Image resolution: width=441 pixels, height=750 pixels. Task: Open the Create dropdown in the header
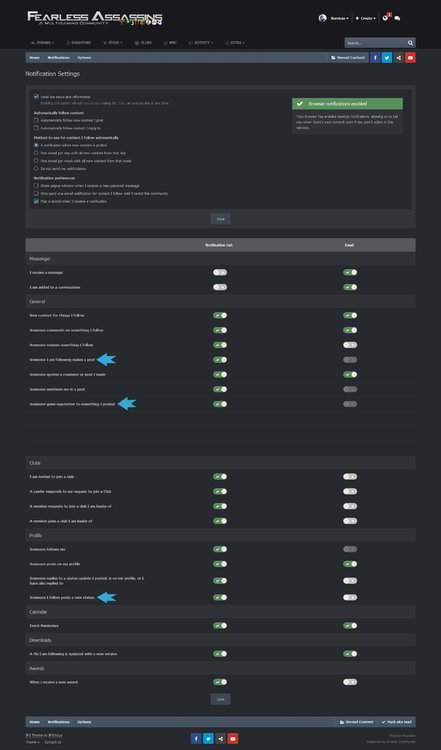click(365, 18)
